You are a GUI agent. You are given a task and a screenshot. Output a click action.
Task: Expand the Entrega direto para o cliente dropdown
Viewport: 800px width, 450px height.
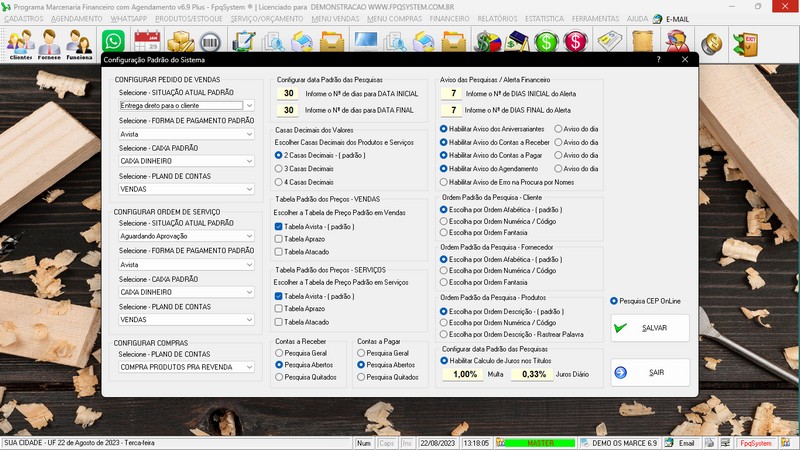(x=249, y=106)
